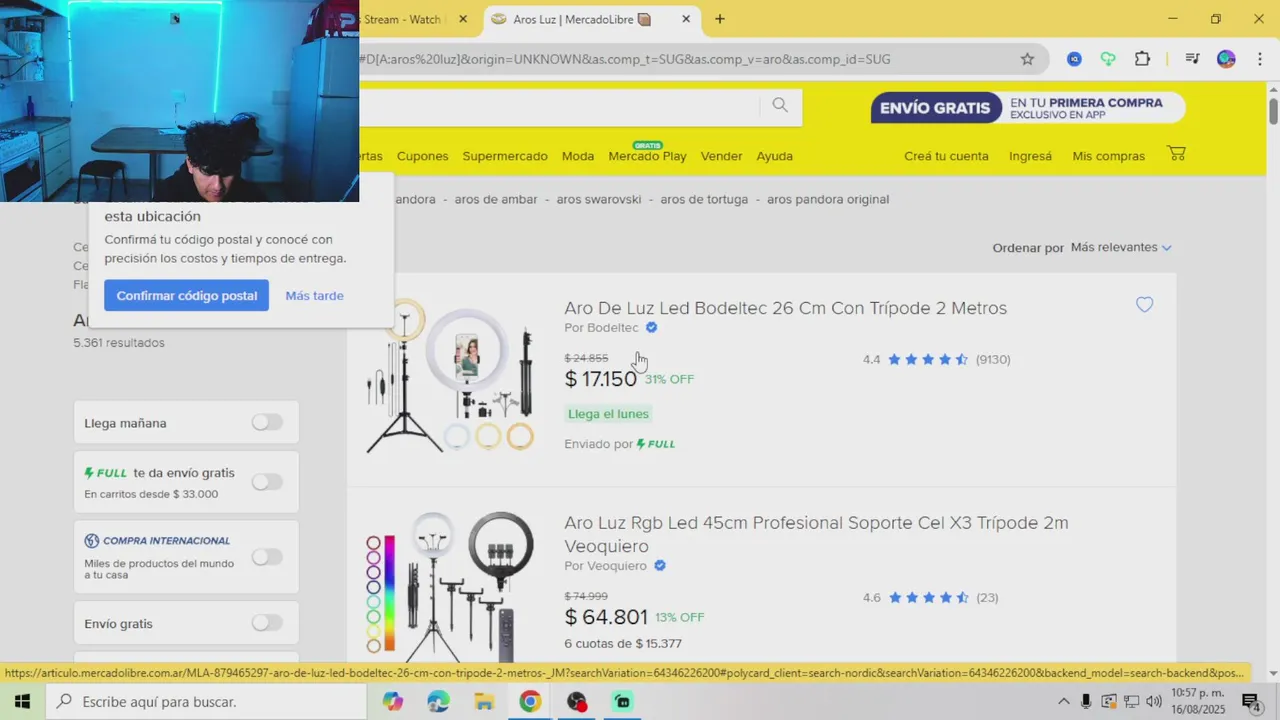Screen dimensions: 1280x720
Task: Open Windows Start menu
Action: click(x=22, y=702)
